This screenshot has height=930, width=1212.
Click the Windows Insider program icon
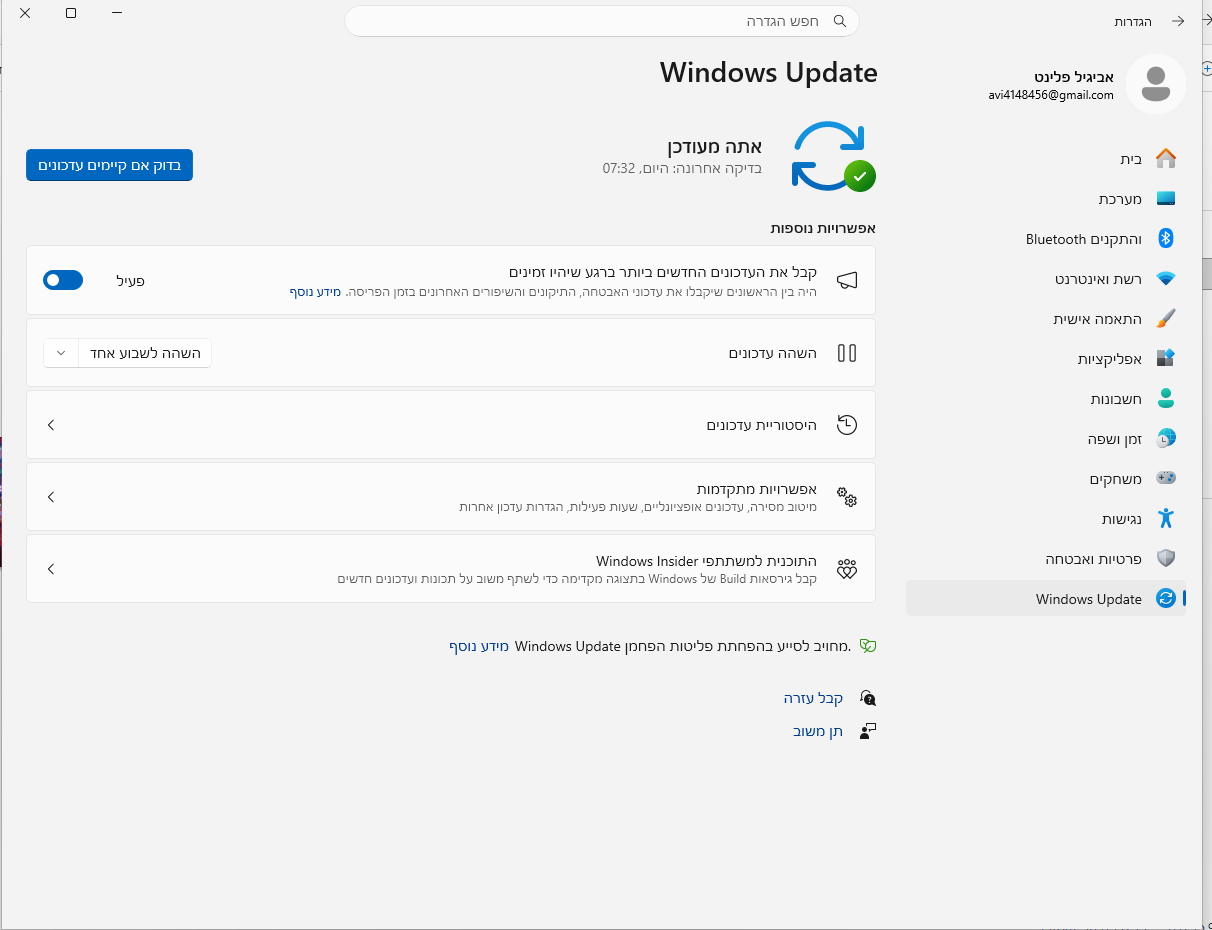[x=847, y=569]
